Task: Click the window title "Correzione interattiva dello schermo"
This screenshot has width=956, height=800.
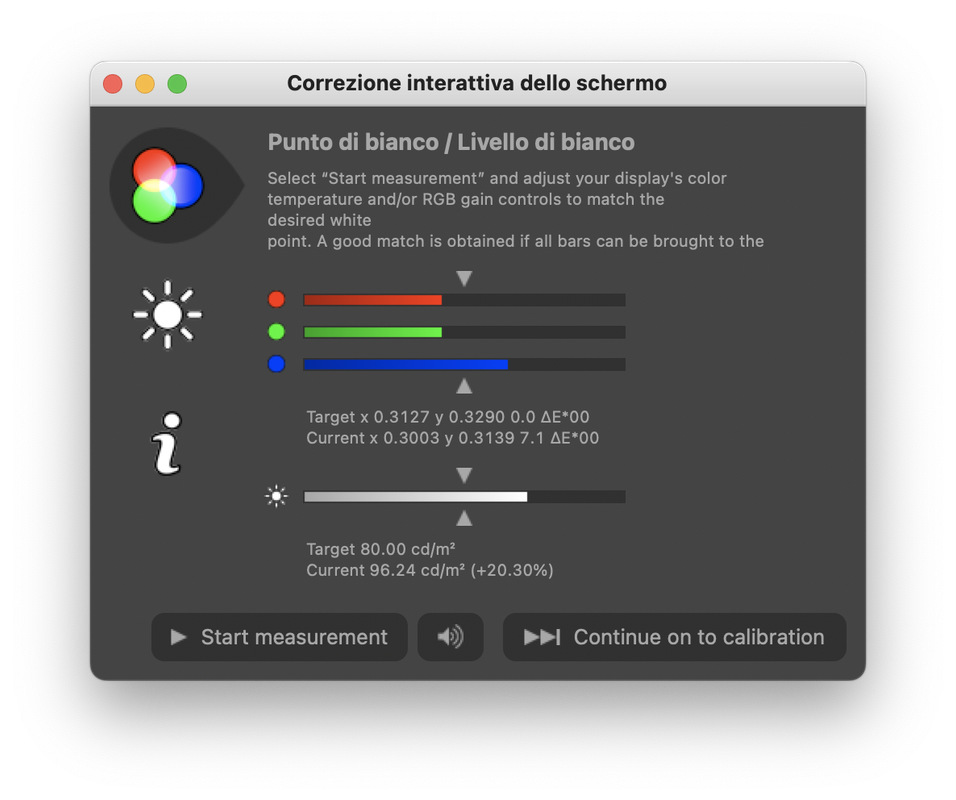Action: [x=477, y=83]
